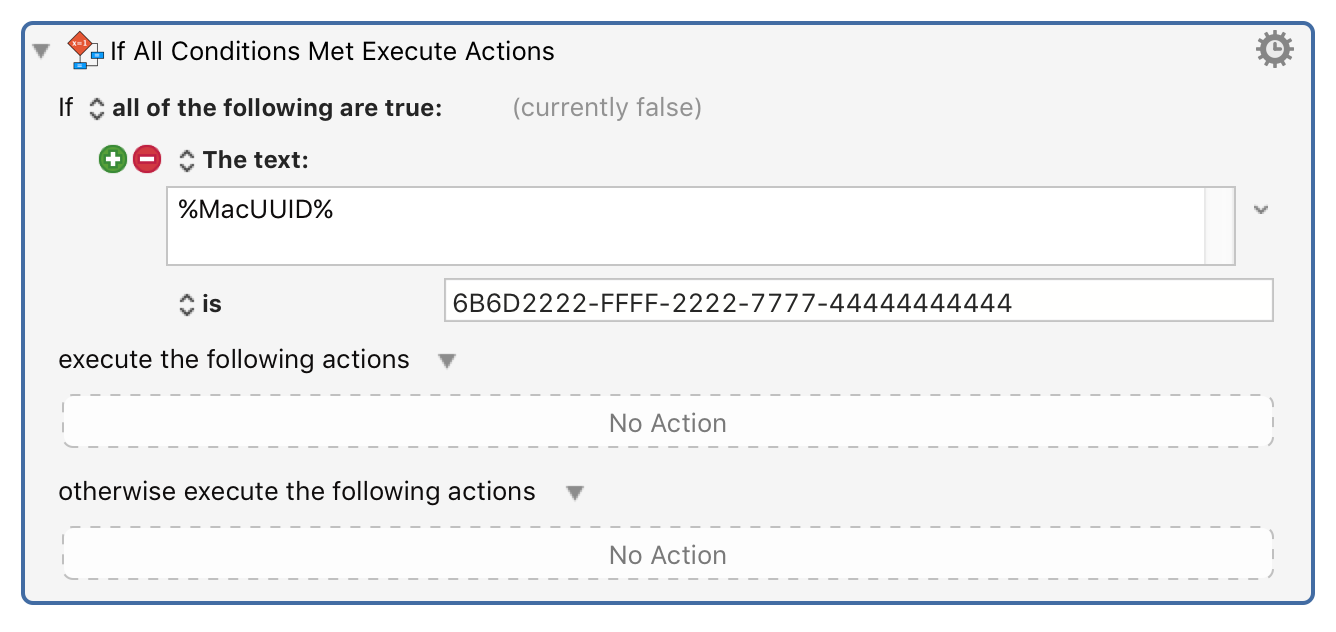1336x632 pixels.
Task: Select the first No Action placeholder
Action: [x=667, y=423]
